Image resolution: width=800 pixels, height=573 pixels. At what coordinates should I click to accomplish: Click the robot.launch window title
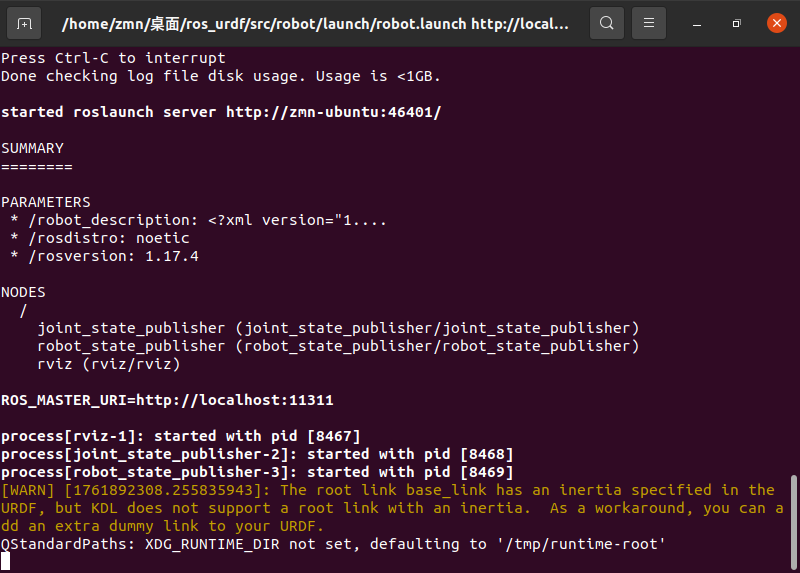(x=315, y=22)
